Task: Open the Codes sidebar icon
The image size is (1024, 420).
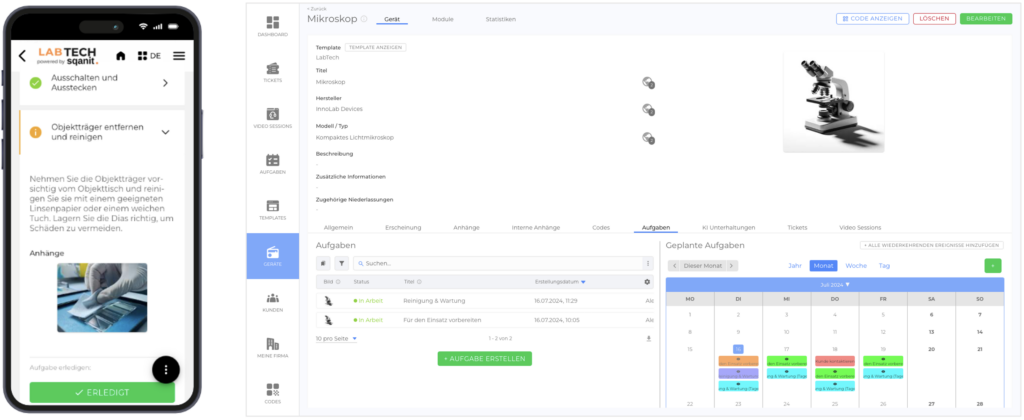Action: coord(273,392)
